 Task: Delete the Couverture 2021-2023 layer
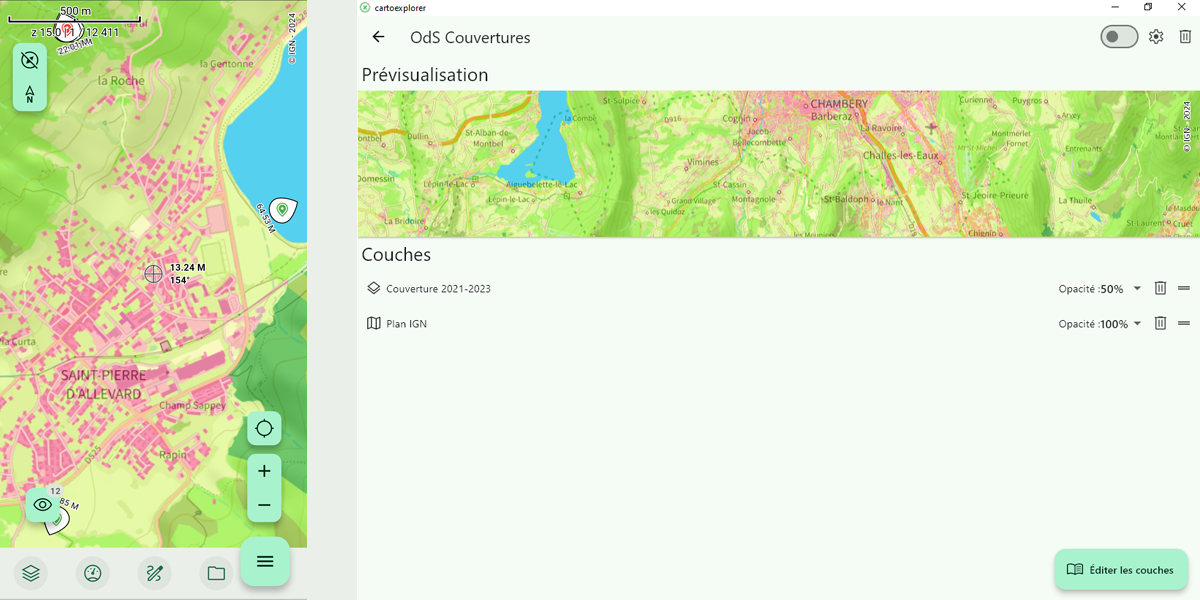click(1160, 289)
